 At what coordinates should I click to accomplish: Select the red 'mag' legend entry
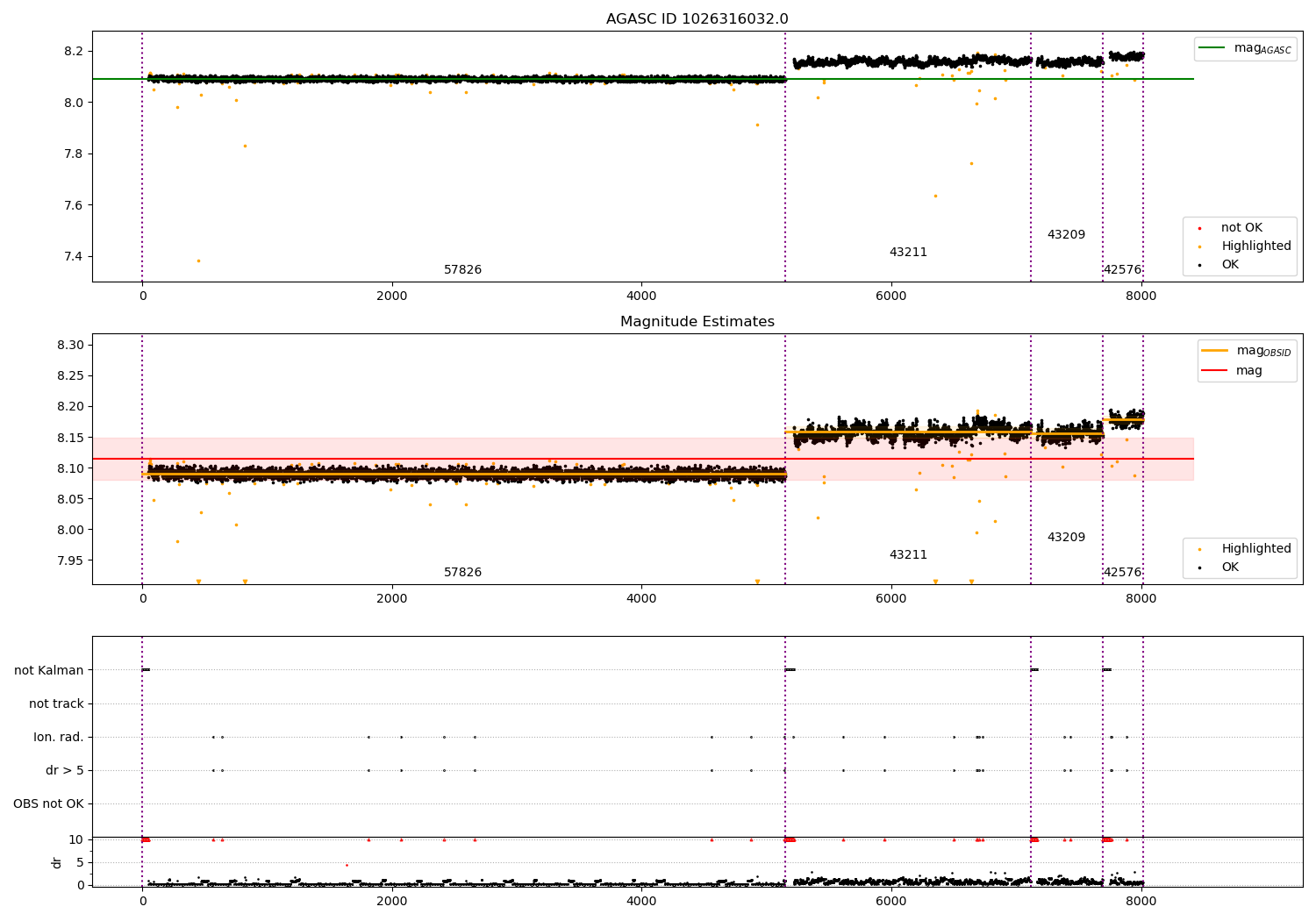(1233, 371)
